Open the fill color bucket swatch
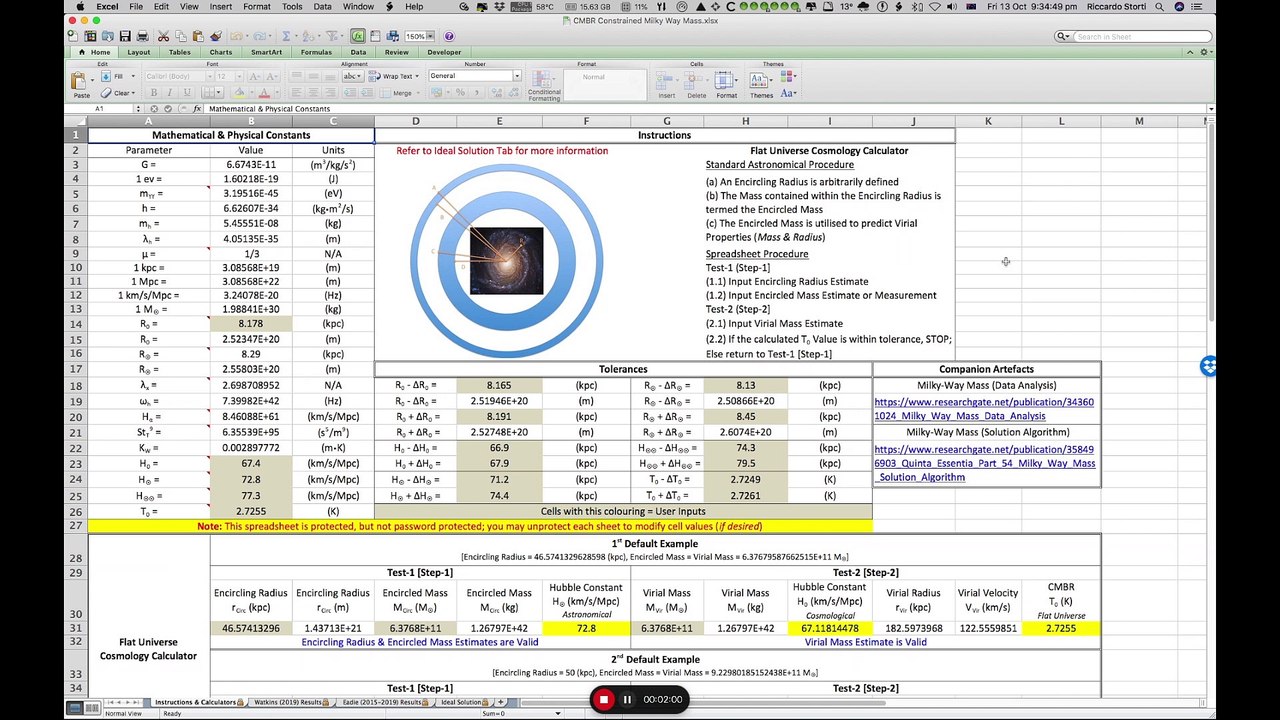This screenshot has height=720, width=1280. pos(239,93)
